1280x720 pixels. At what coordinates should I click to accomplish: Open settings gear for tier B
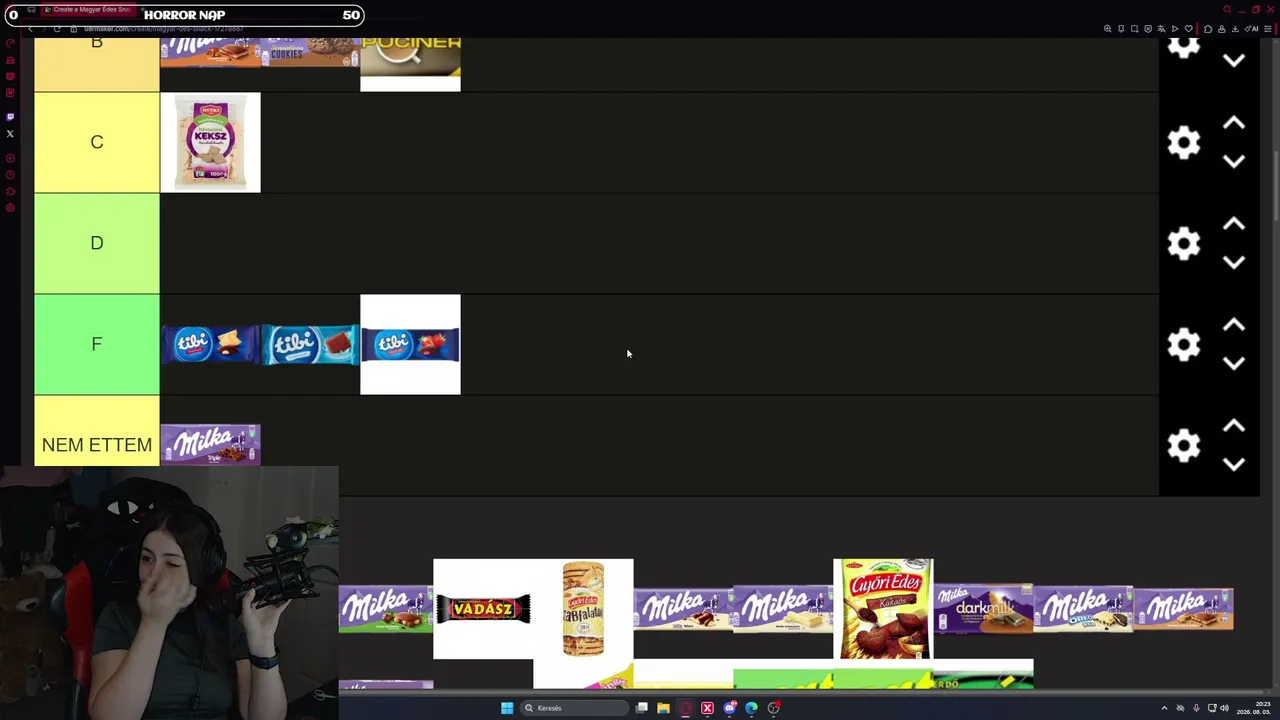pyautogui.click(x=1184, y=47)
